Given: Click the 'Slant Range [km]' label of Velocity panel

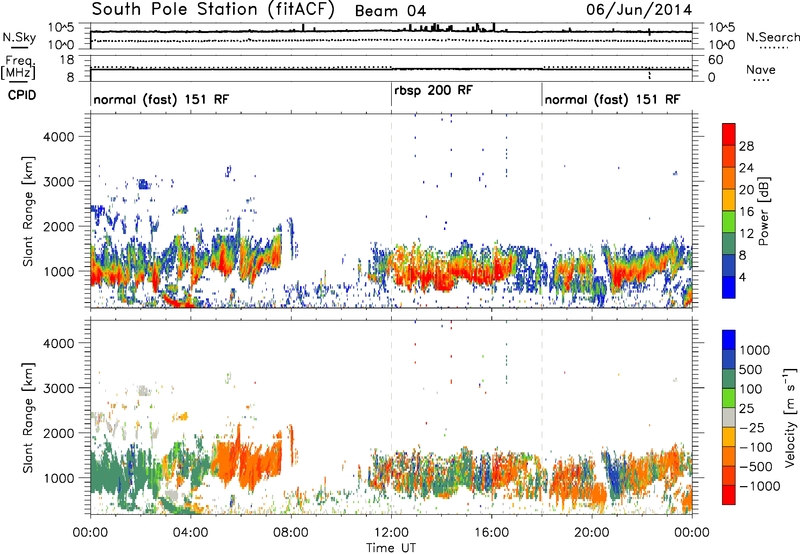Looking at the screenshot, I should click(28, 418).
